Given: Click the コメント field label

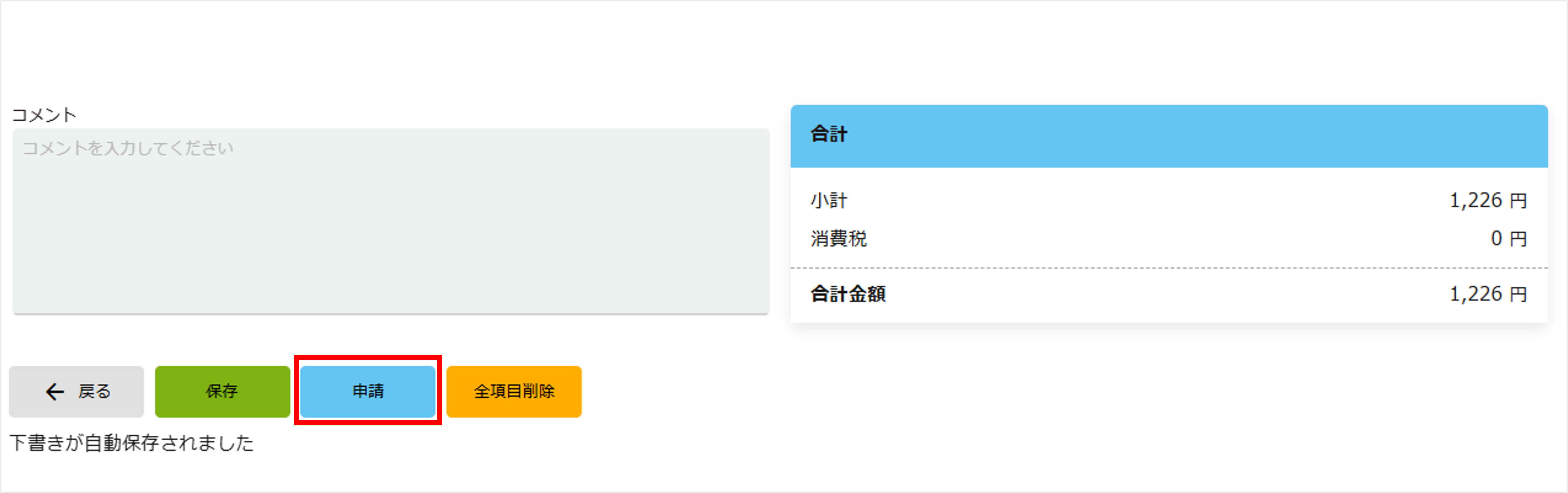Looking at the screenshot, I should point(44,115).
